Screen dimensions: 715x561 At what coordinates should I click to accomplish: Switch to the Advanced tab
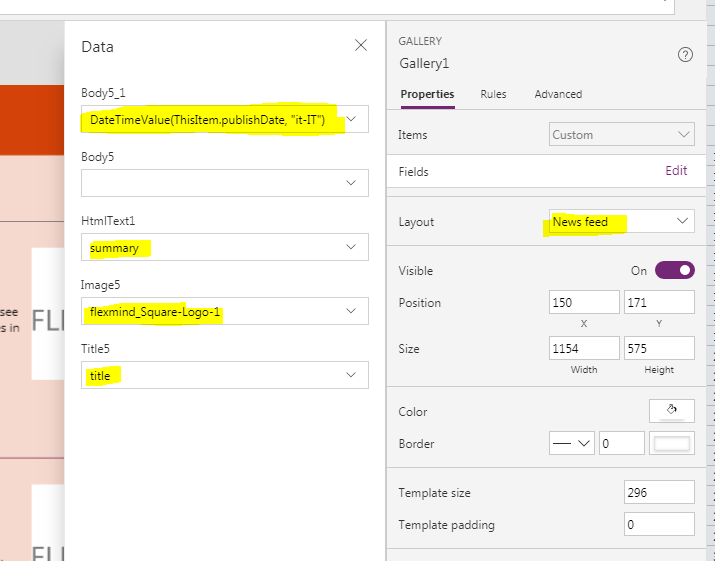[558, 94]
